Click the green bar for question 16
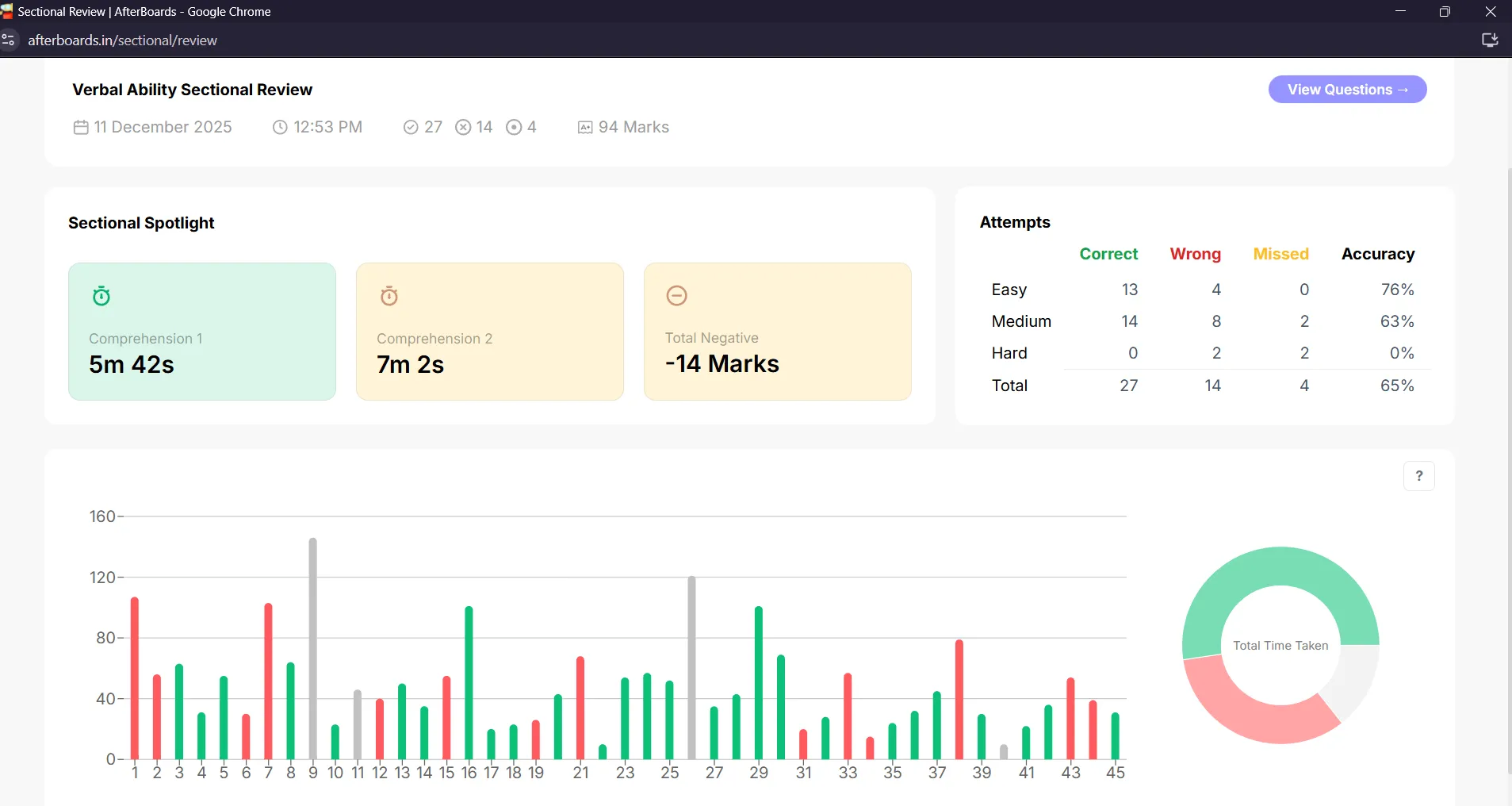Image resolution: width=1512 pixels, height=806 pixels. [x=469, y=682]
